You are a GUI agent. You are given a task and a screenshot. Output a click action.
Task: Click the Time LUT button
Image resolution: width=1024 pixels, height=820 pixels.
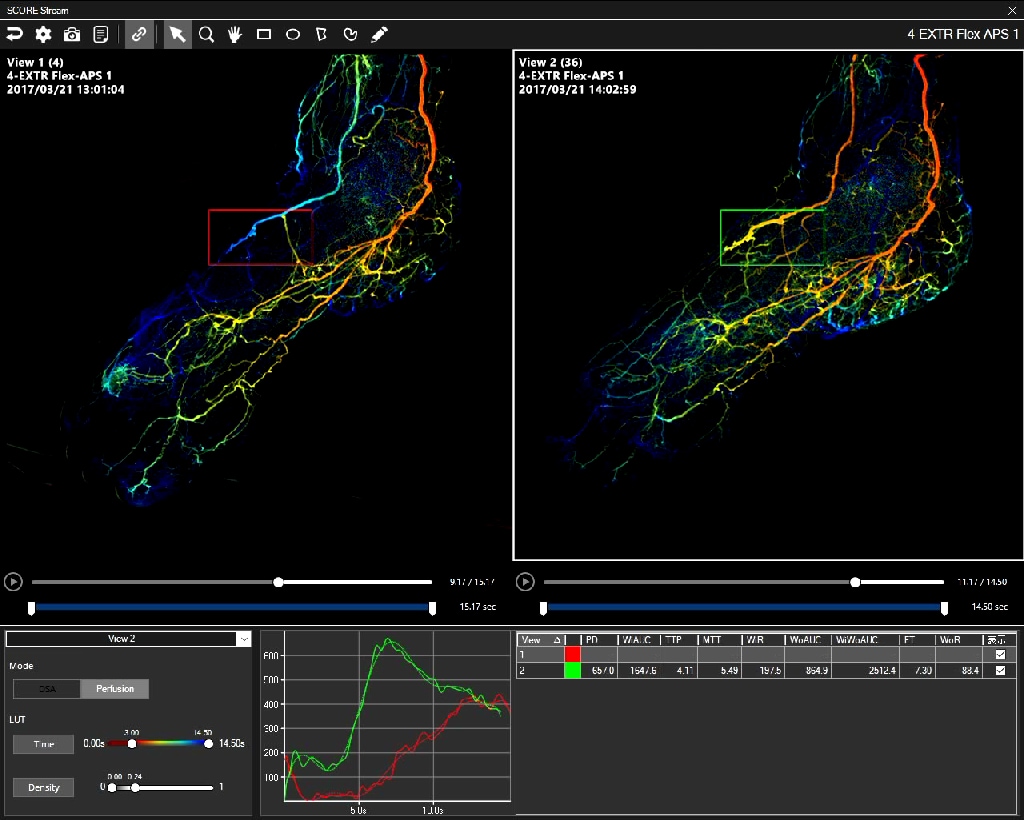click(x=43, y=744)
